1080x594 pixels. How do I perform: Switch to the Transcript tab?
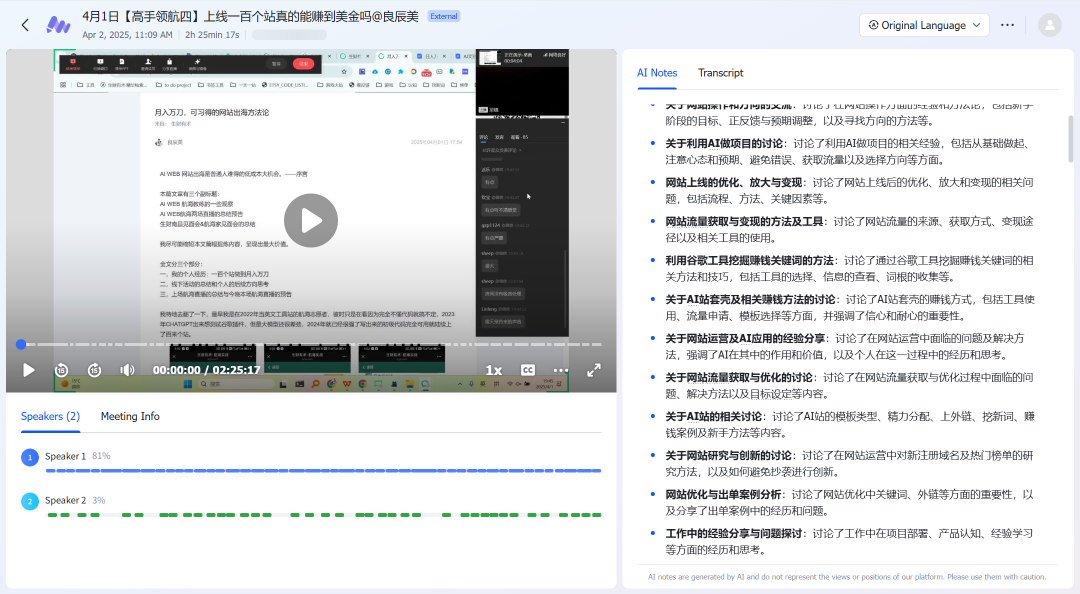(x=720, y=72)
